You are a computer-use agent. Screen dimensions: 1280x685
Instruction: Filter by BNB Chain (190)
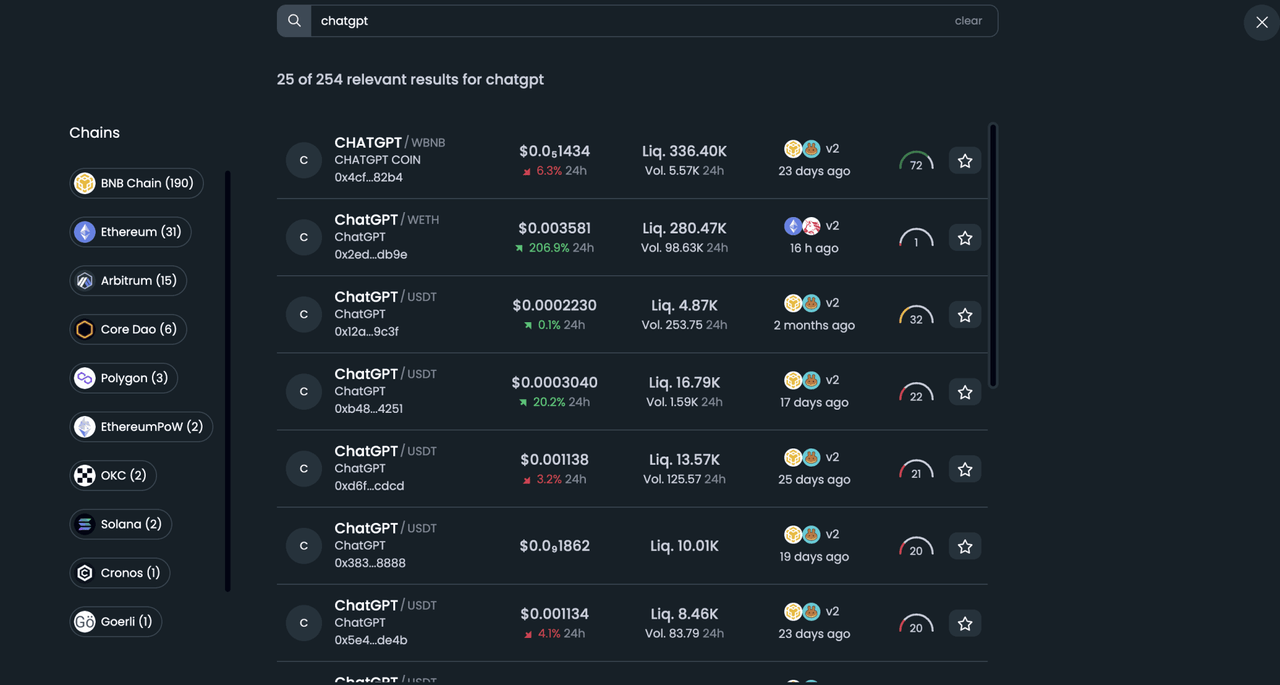[x=136, y=184]
